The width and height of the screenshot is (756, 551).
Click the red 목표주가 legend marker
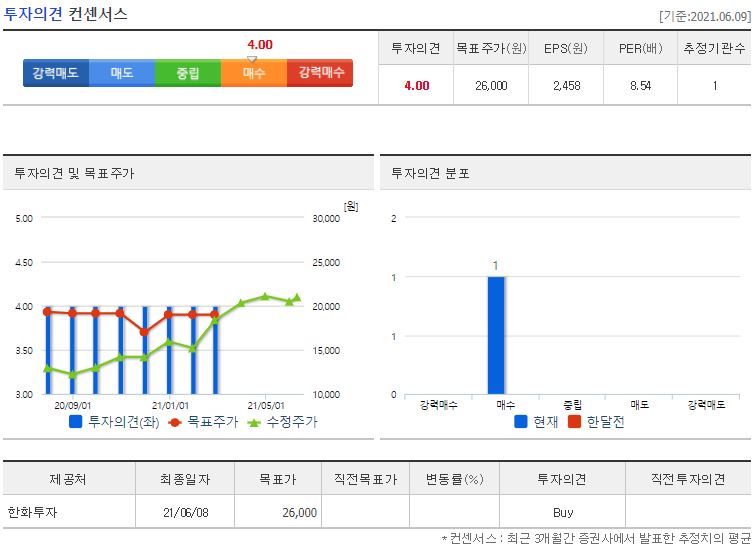tap(175, 423)
